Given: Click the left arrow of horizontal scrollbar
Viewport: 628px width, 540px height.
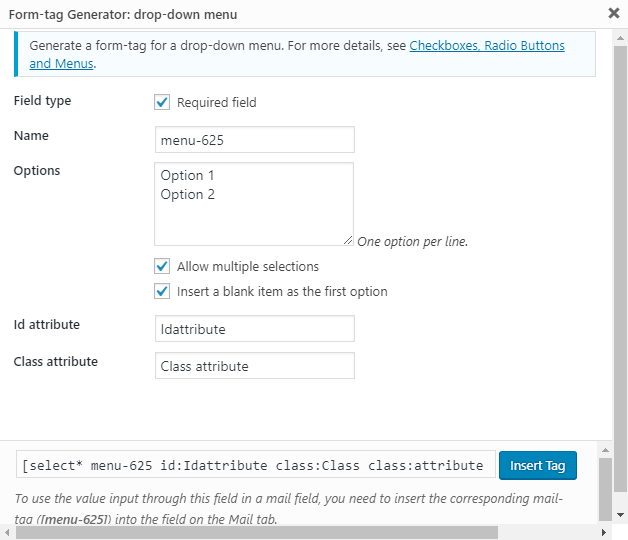Looking at the screenshot, I should (x=7, y=531).
